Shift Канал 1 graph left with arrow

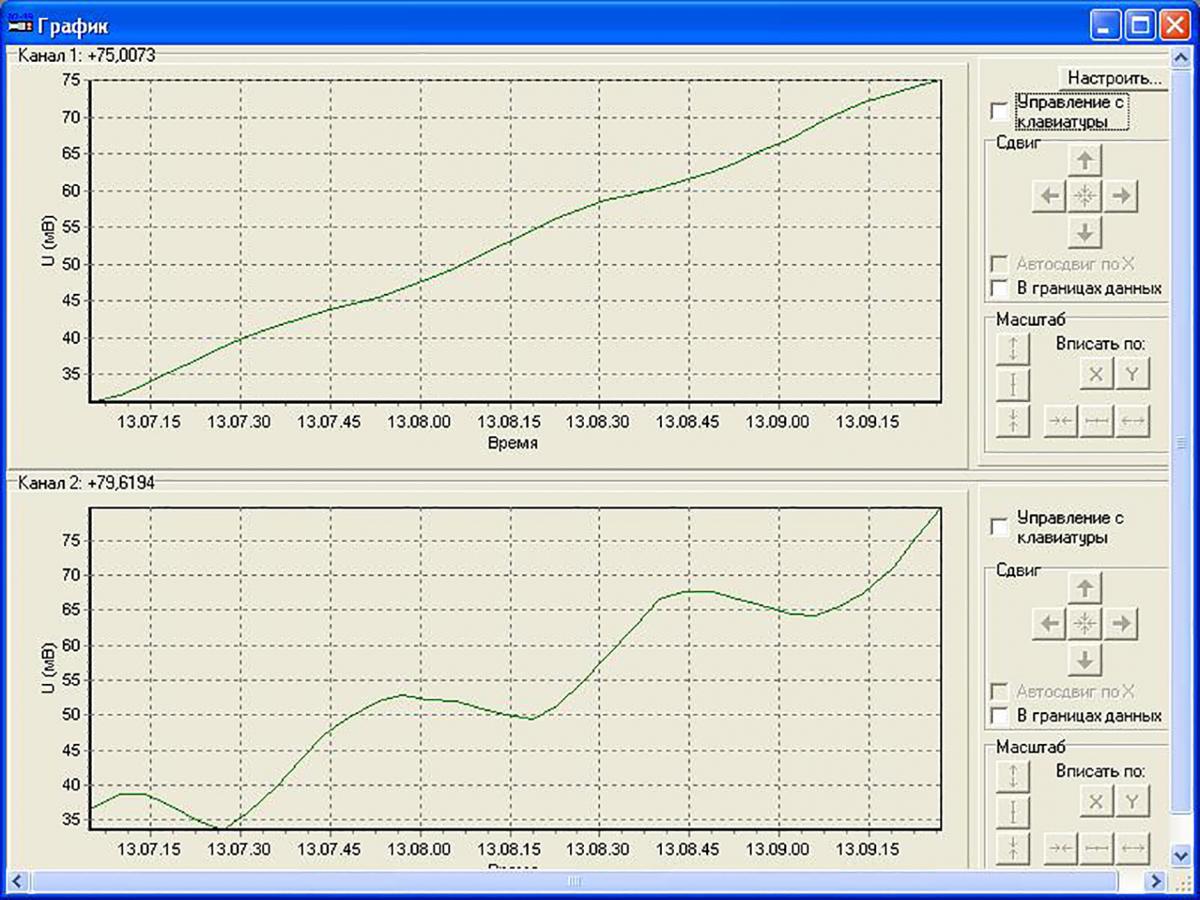tap(1049, 196)
